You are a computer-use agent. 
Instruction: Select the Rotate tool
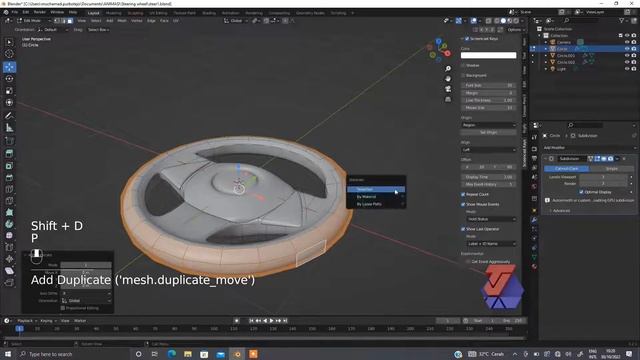coord(9,78)
